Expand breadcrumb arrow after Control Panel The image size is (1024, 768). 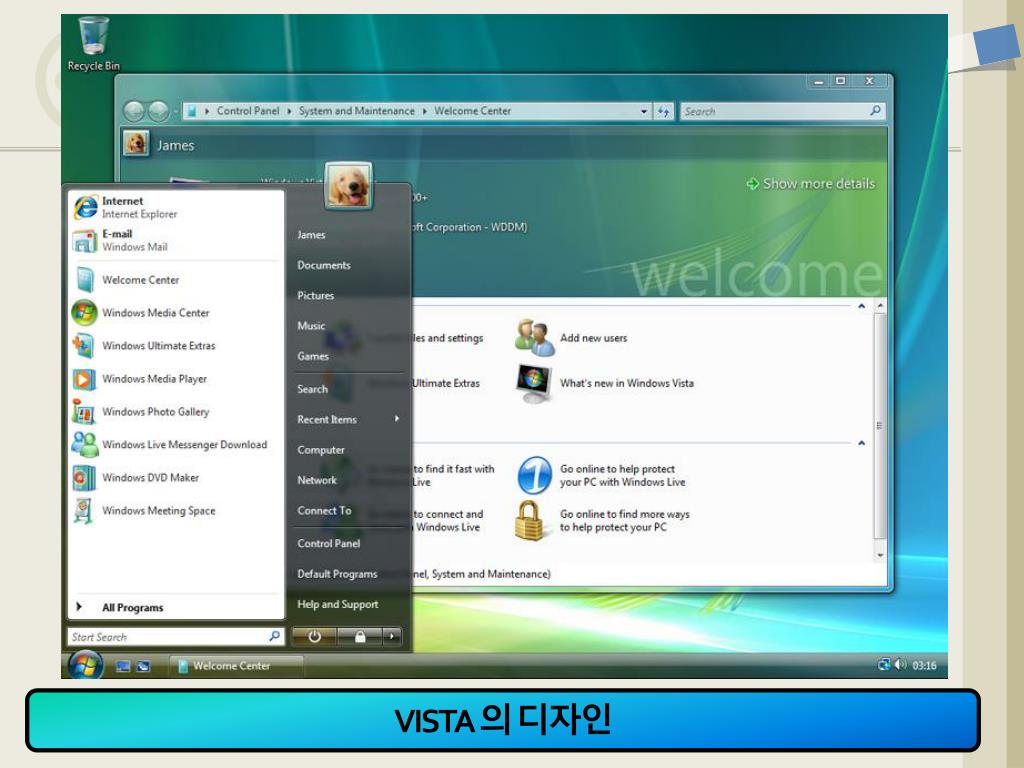click(x=289, y=112)
